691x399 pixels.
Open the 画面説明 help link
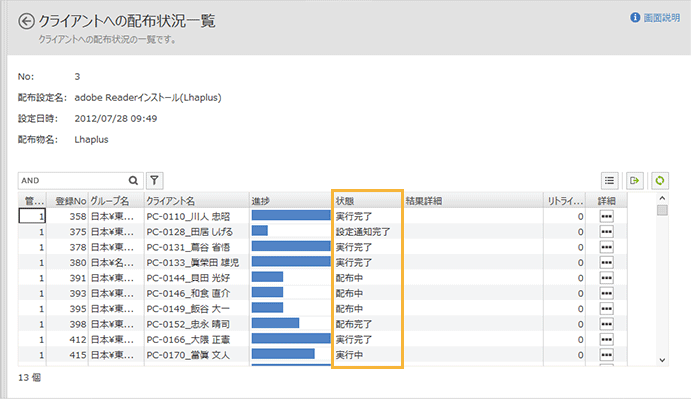(661, 18)
